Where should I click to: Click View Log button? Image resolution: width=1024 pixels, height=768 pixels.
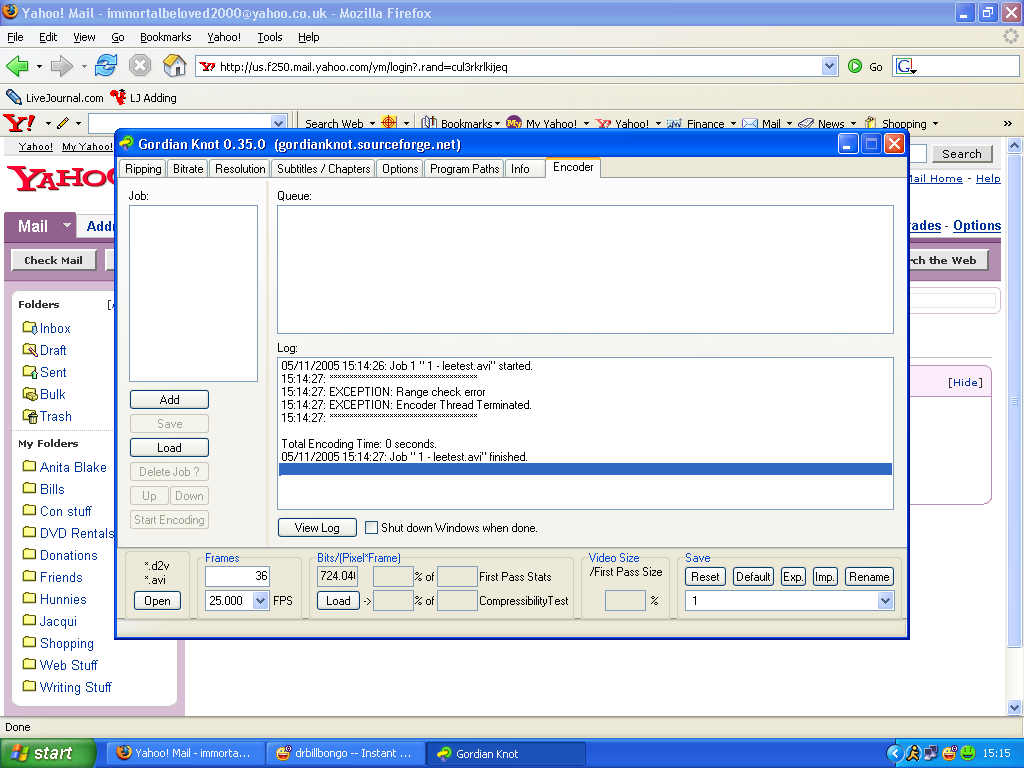[317, 527]
